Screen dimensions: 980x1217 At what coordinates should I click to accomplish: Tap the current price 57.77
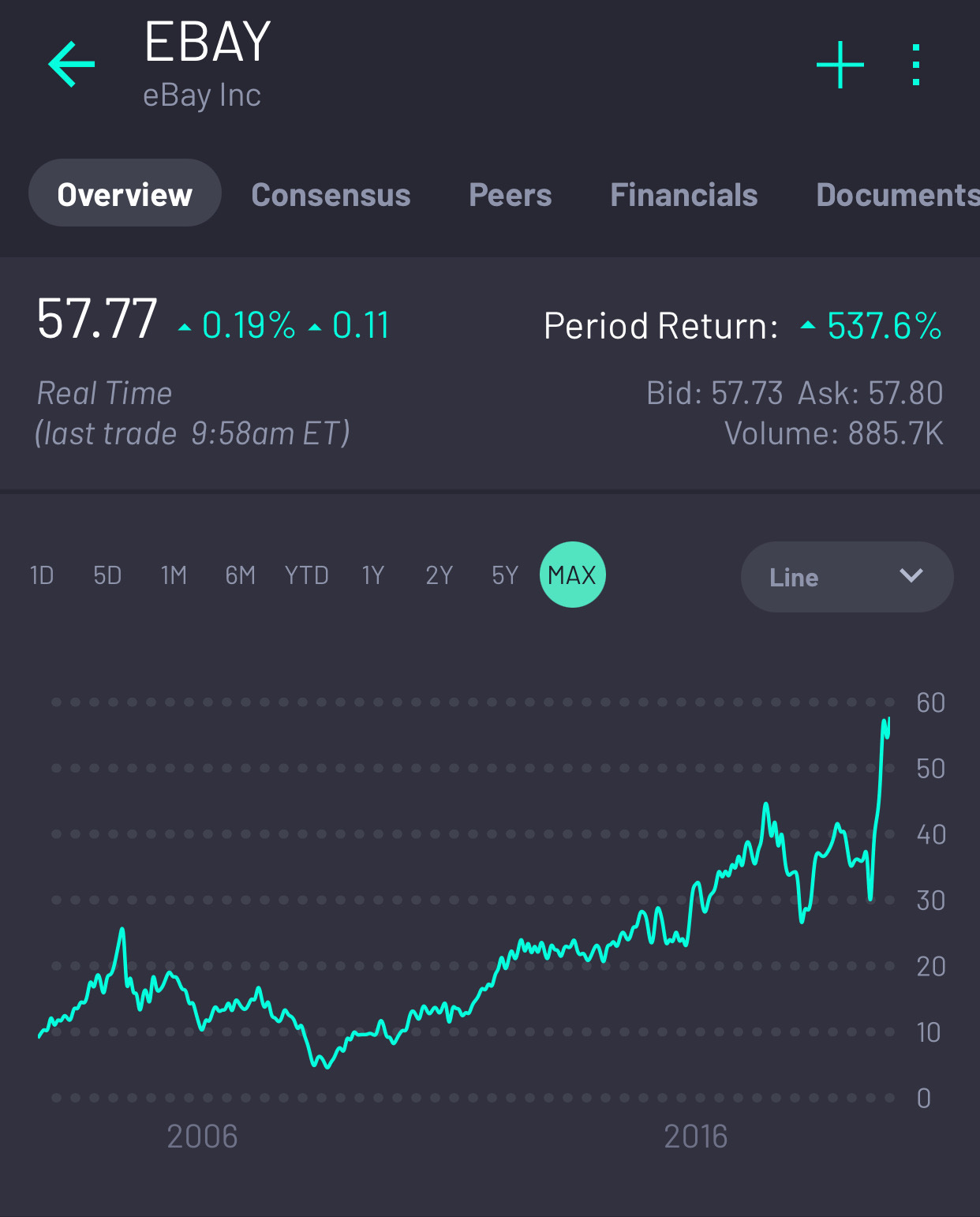[x=97, y=320]
